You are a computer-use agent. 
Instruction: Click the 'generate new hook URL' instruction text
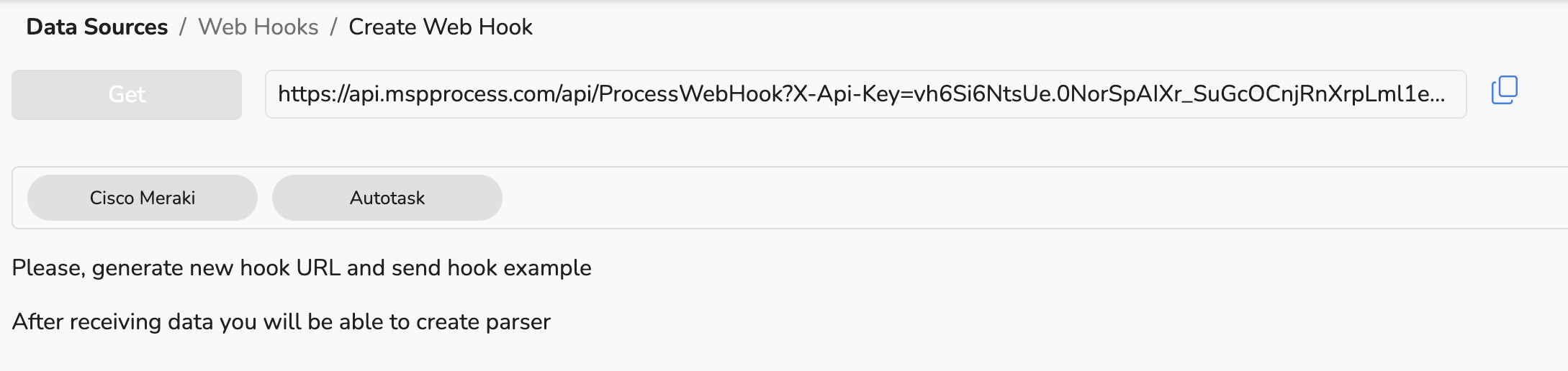(302, 268)
